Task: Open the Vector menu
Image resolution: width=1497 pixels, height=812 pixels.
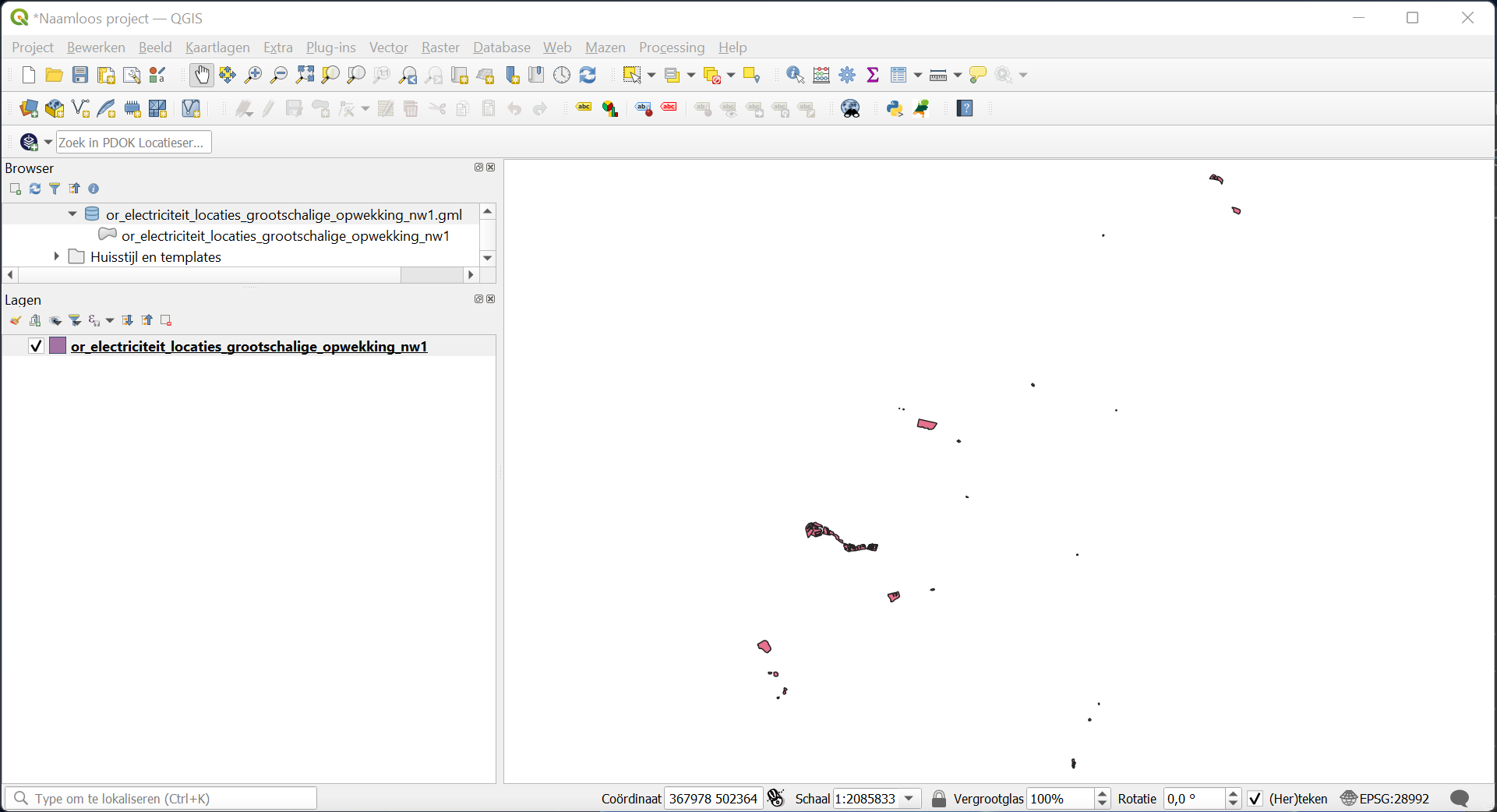Action: coord(388,48)
